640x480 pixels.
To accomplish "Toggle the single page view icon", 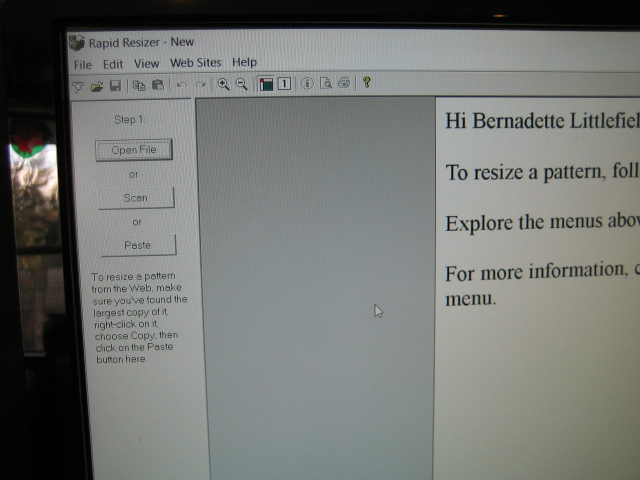I will [x=284, y=84].
